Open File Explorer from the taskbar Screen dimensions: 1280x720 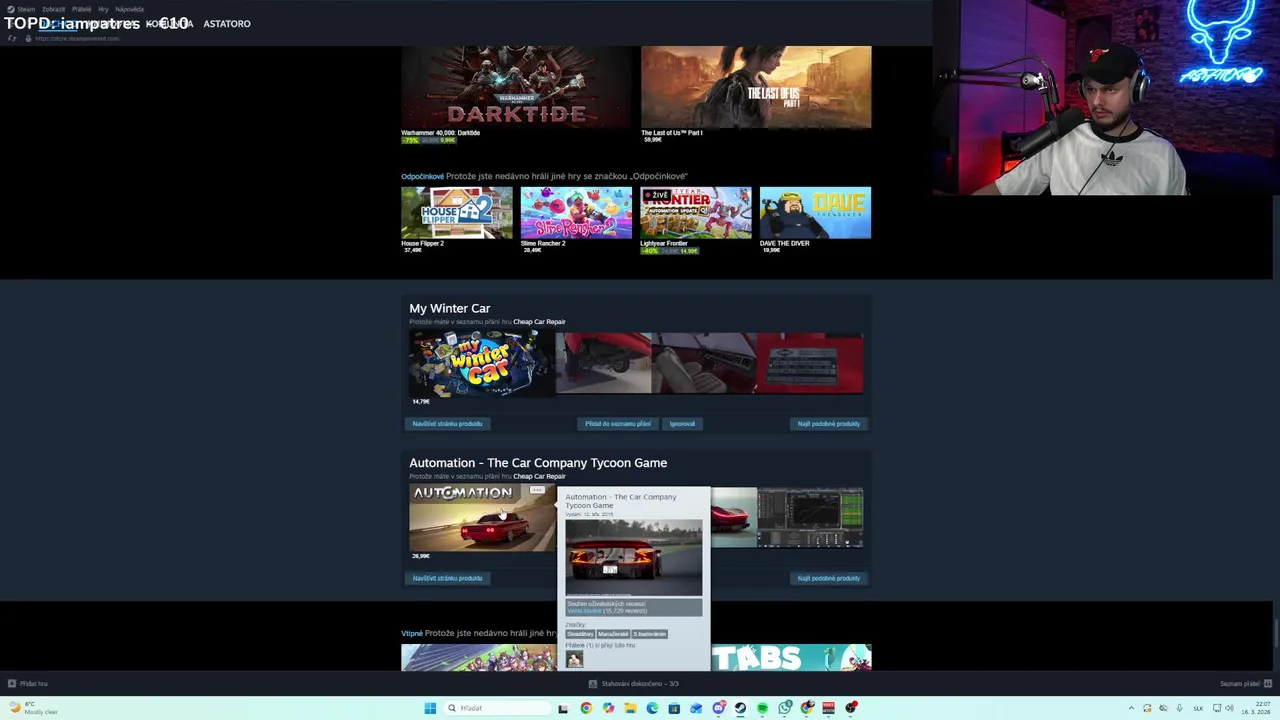tap(630, 708)
